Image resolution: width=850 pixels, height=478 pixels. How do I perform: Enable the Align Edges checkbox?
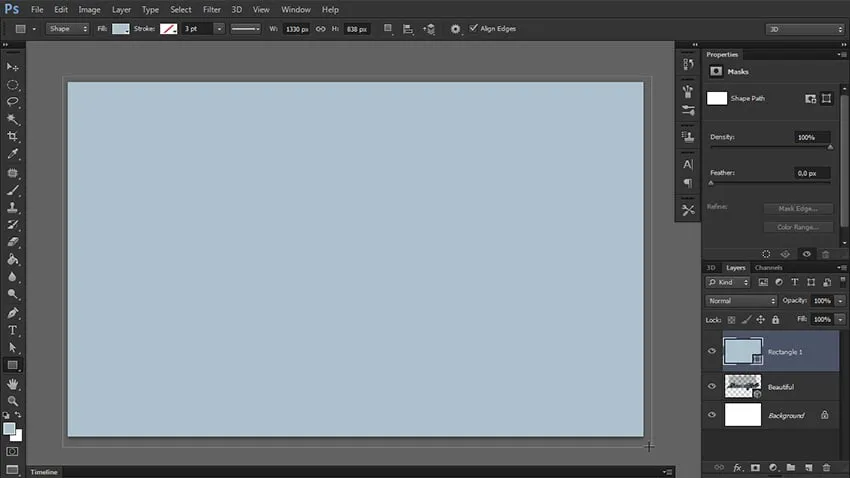tap(473, 28)
